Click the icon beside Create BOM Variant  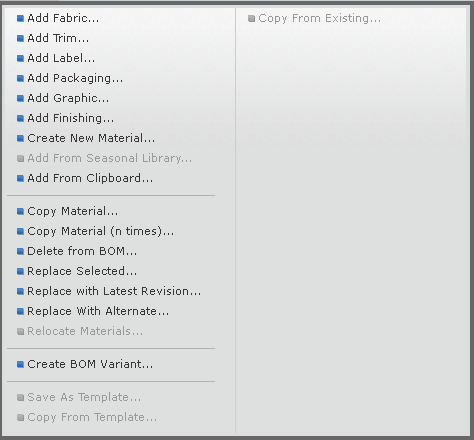[x=20, y=364]
